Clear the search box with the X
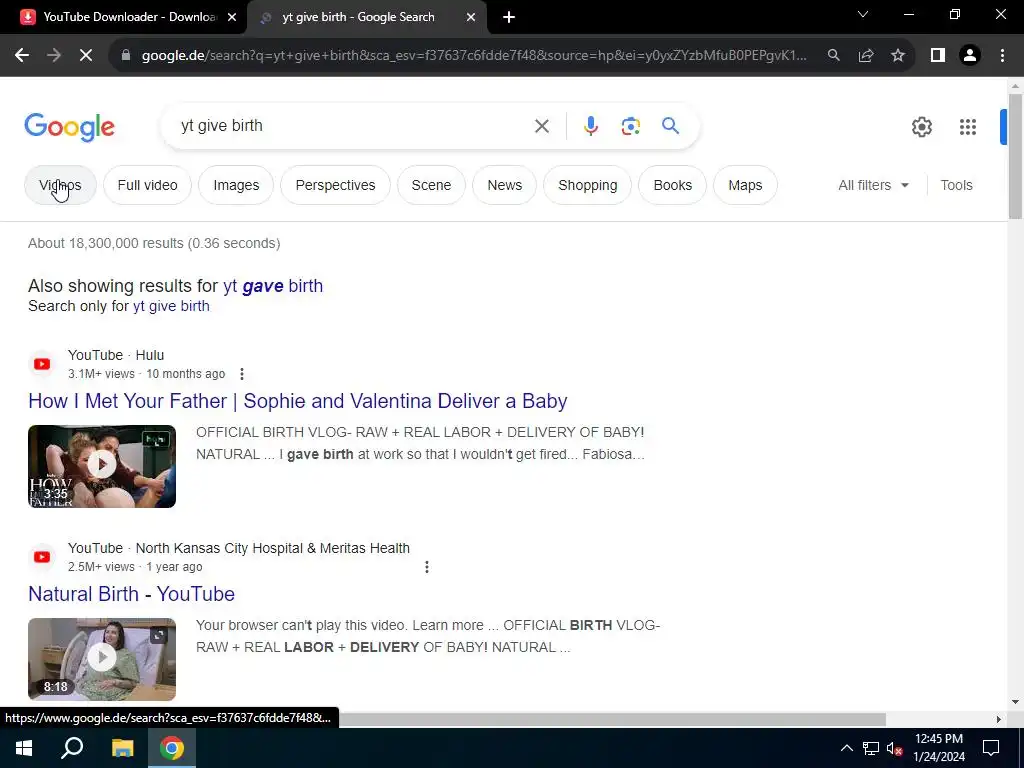This screenshot has width=1024, height=768. click(x=542, y=126)
